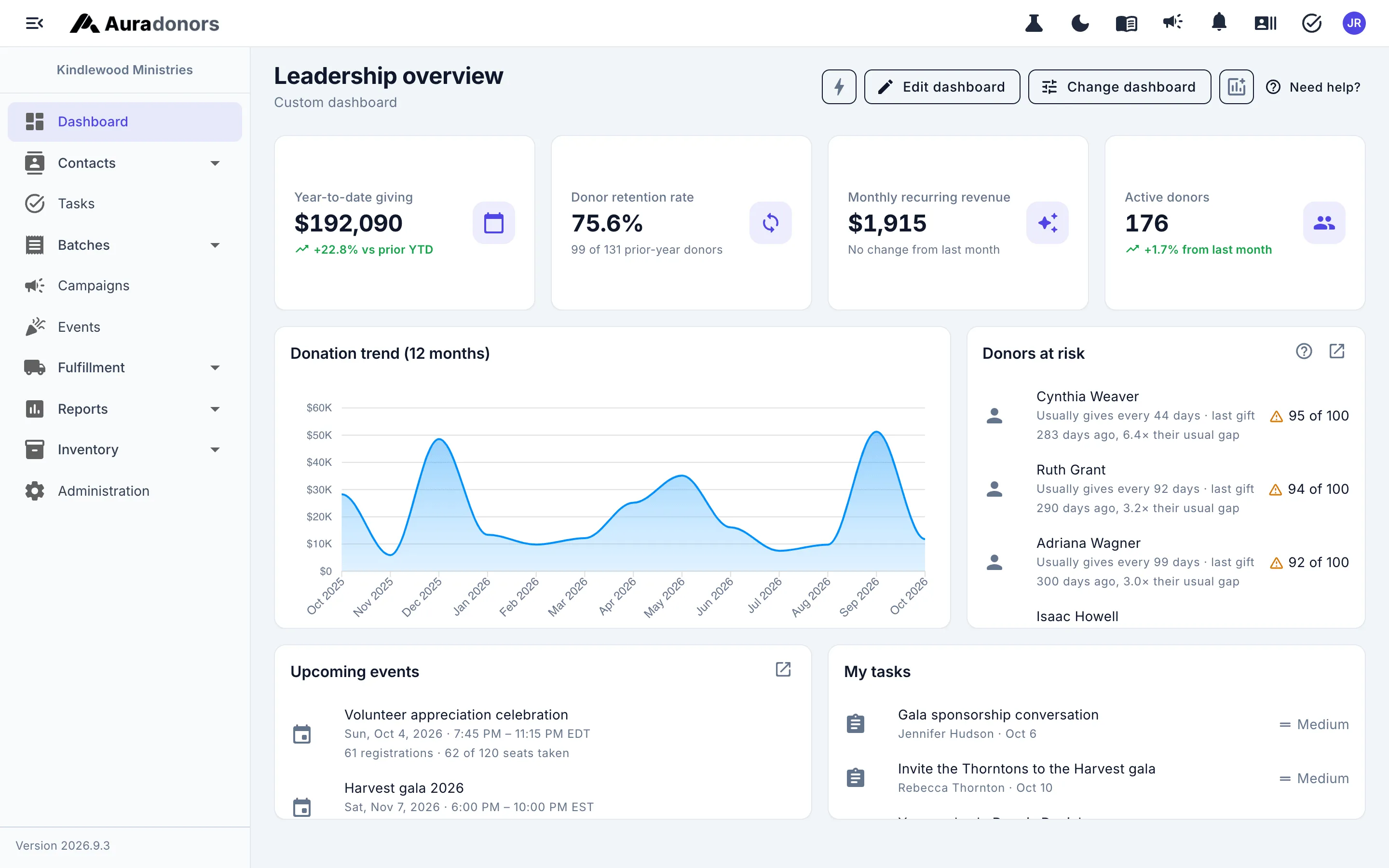
Task: Open Administration in the sidebar
Action: coord(124,491)
